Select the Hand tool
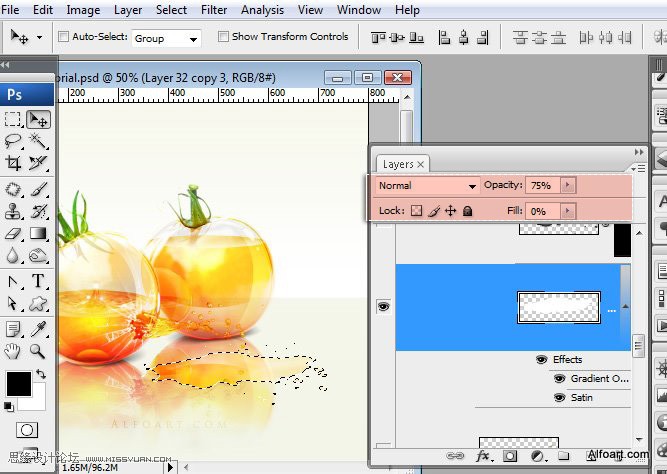 click(x=13, y=350)
